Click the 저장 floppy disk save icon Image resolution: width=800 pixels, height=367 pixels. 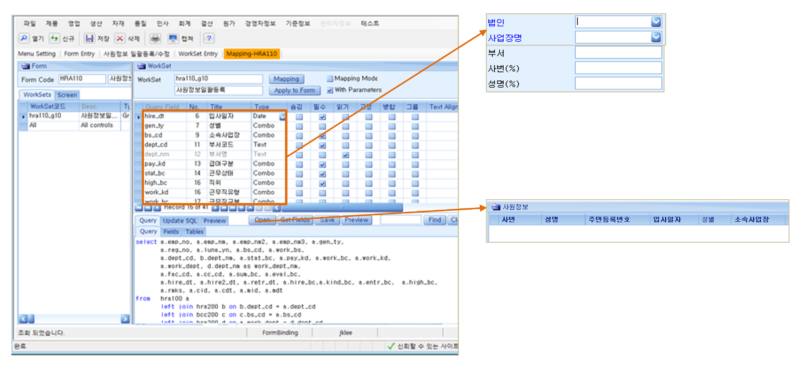pos(89,38)
